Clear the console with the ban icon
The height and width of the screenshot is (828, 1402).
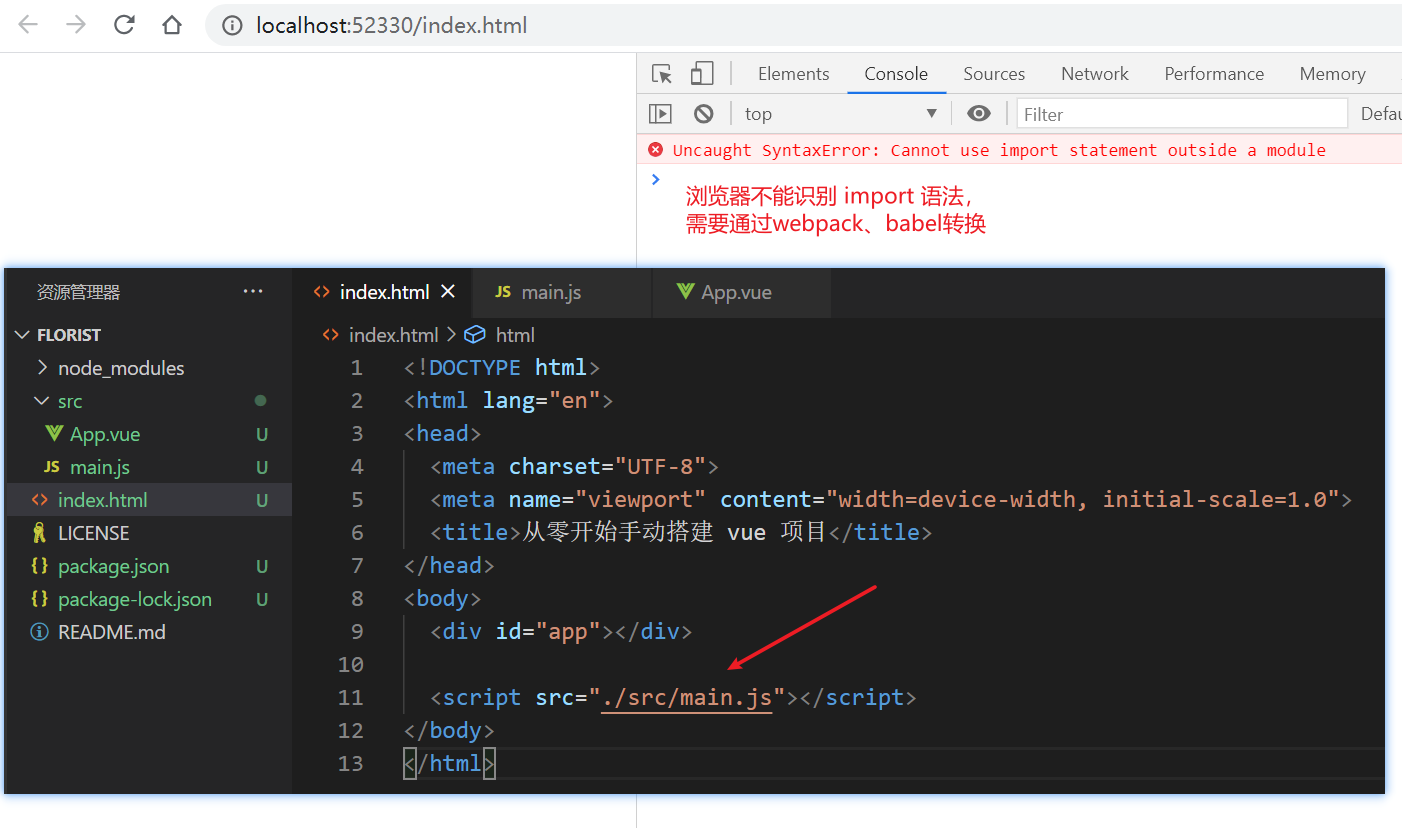click(x=704, y=114)
